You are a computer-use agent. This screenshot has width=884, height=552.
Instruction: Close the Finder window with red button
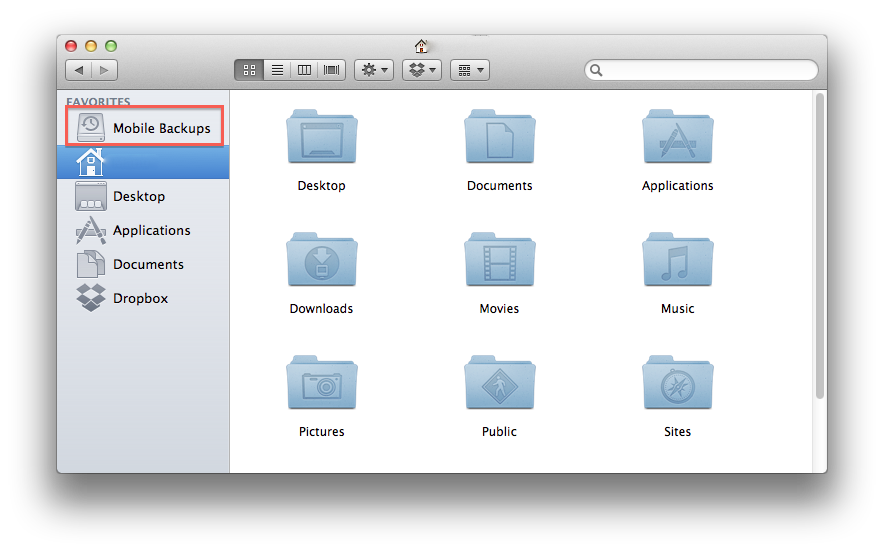click(x=71, y=46)
